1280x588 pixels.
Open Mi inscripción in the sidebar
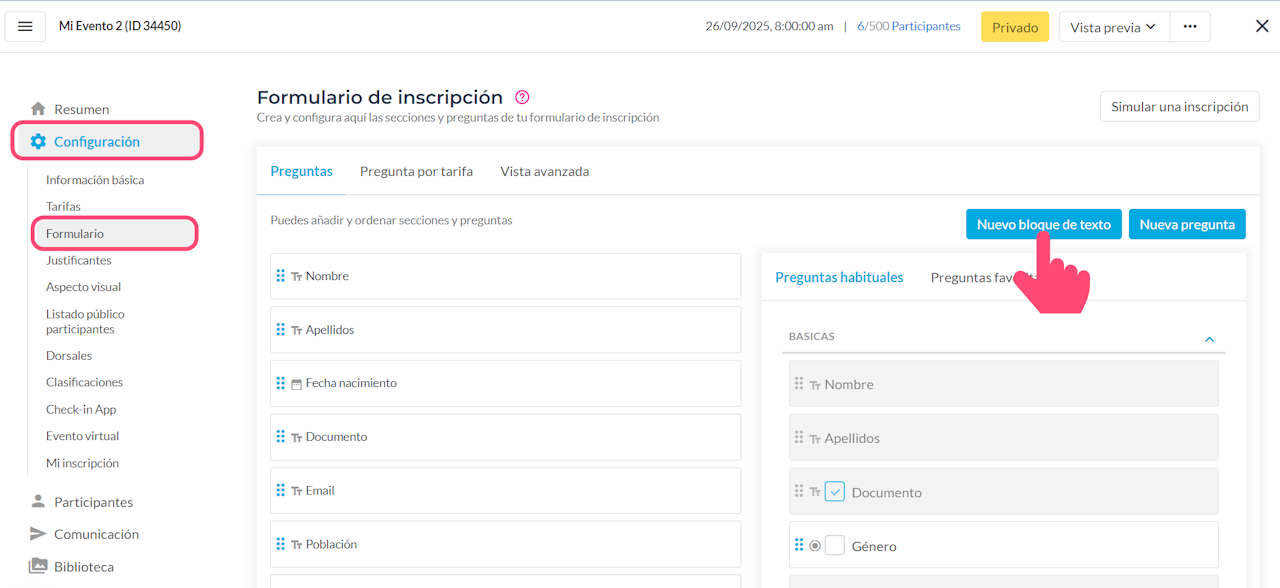pyautogui.click(x=82, y=463)
